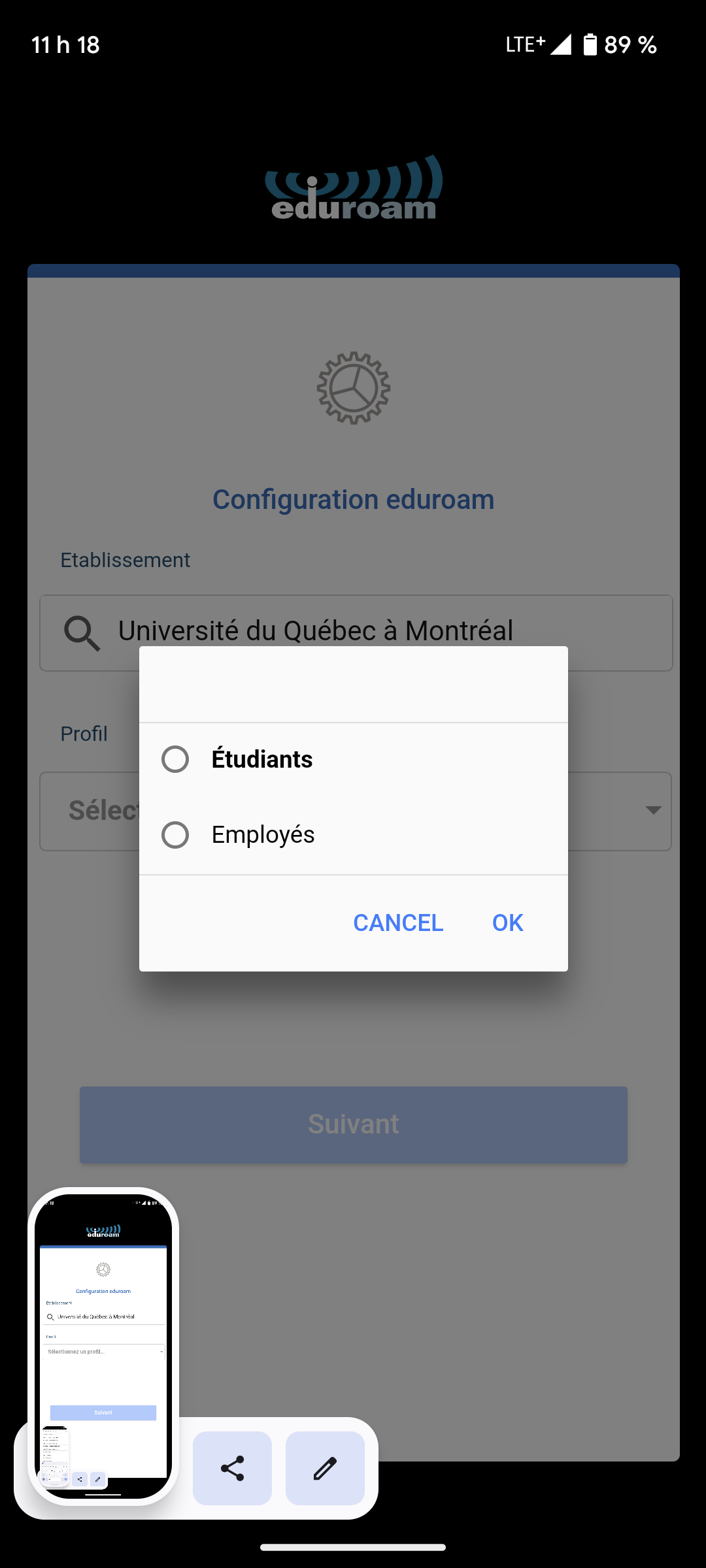This screenshot has width=706, height=1568.
Task: Confirm the dialog with OK
Action: (508, 923)
